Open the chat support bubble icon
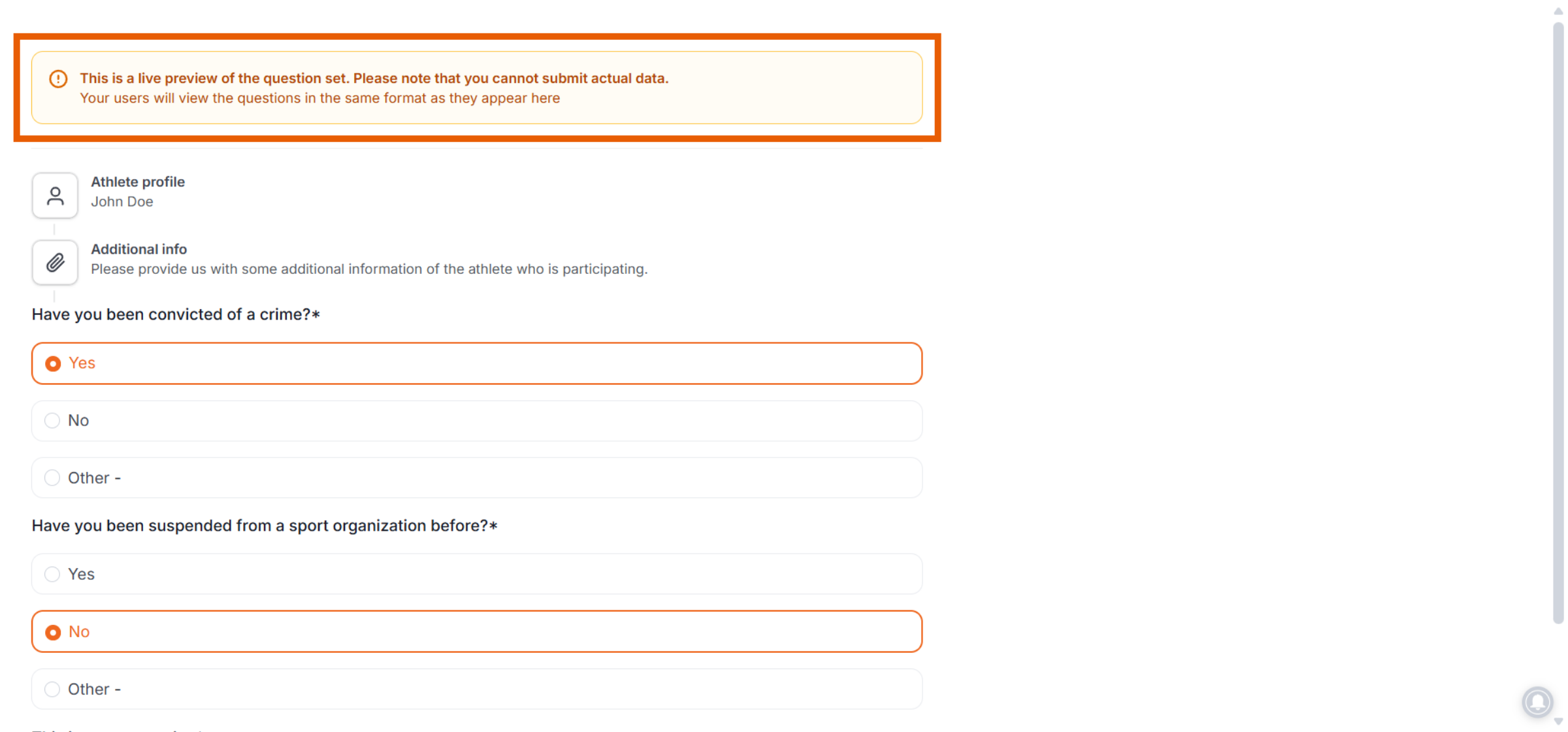The height and width of the screenshot is (732, 1568). tap(1537, 703)
